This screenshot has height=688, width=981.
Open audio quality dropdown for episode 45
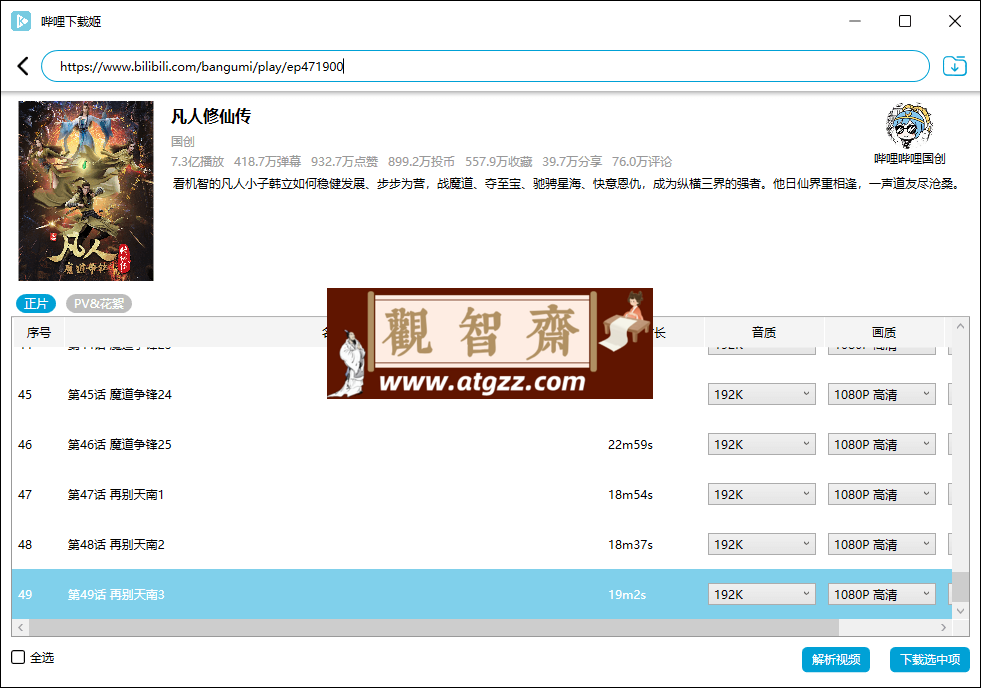click(x=761, y=394)
